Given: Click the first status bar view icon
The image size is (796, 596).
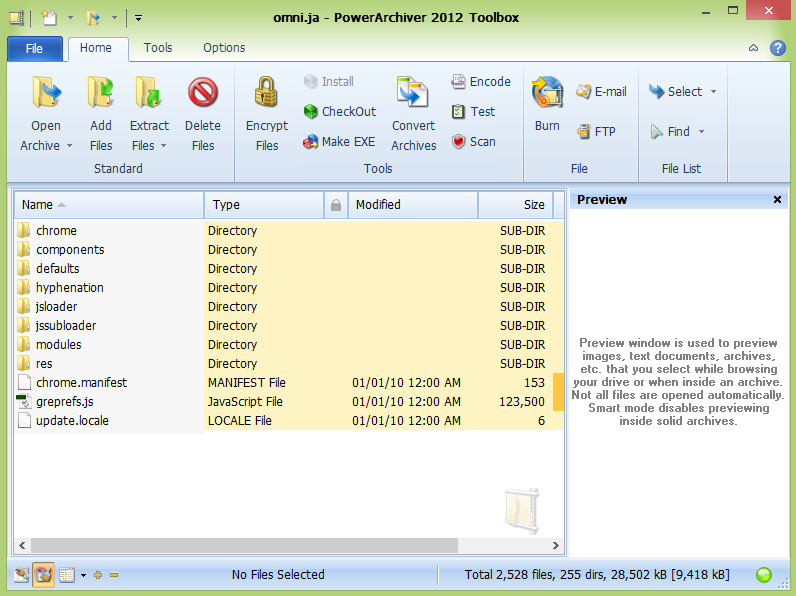Looking at the screenshot, I should coord(21,575).
